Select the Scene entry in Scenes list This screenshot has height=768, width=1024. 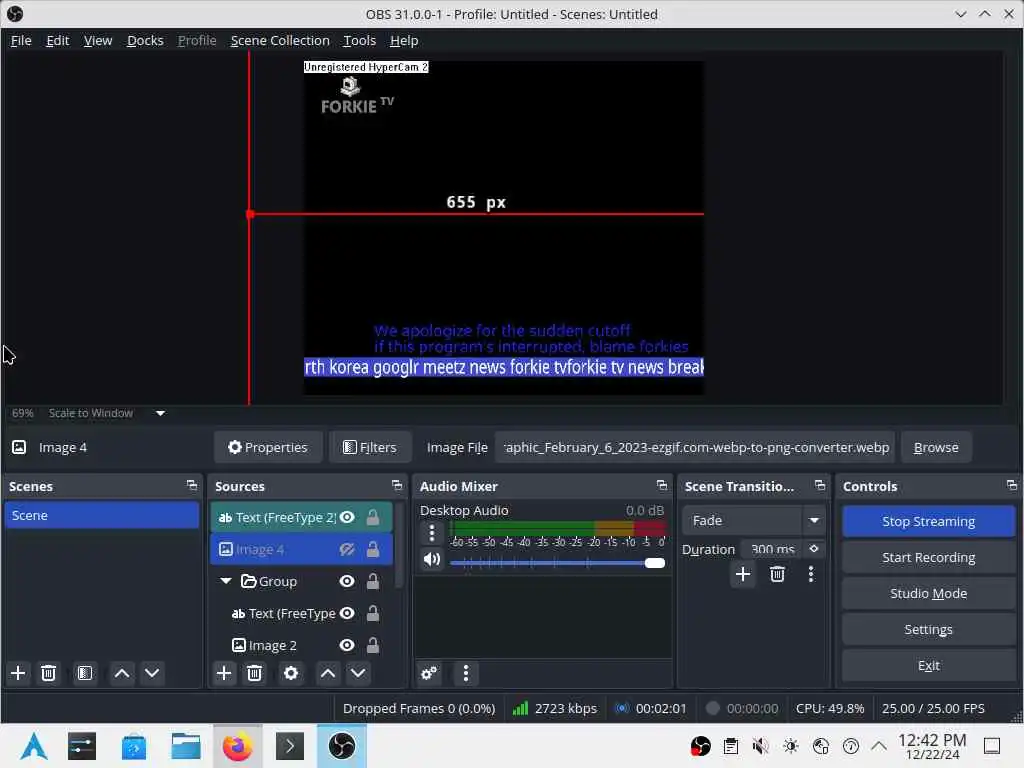pos(102,515)
